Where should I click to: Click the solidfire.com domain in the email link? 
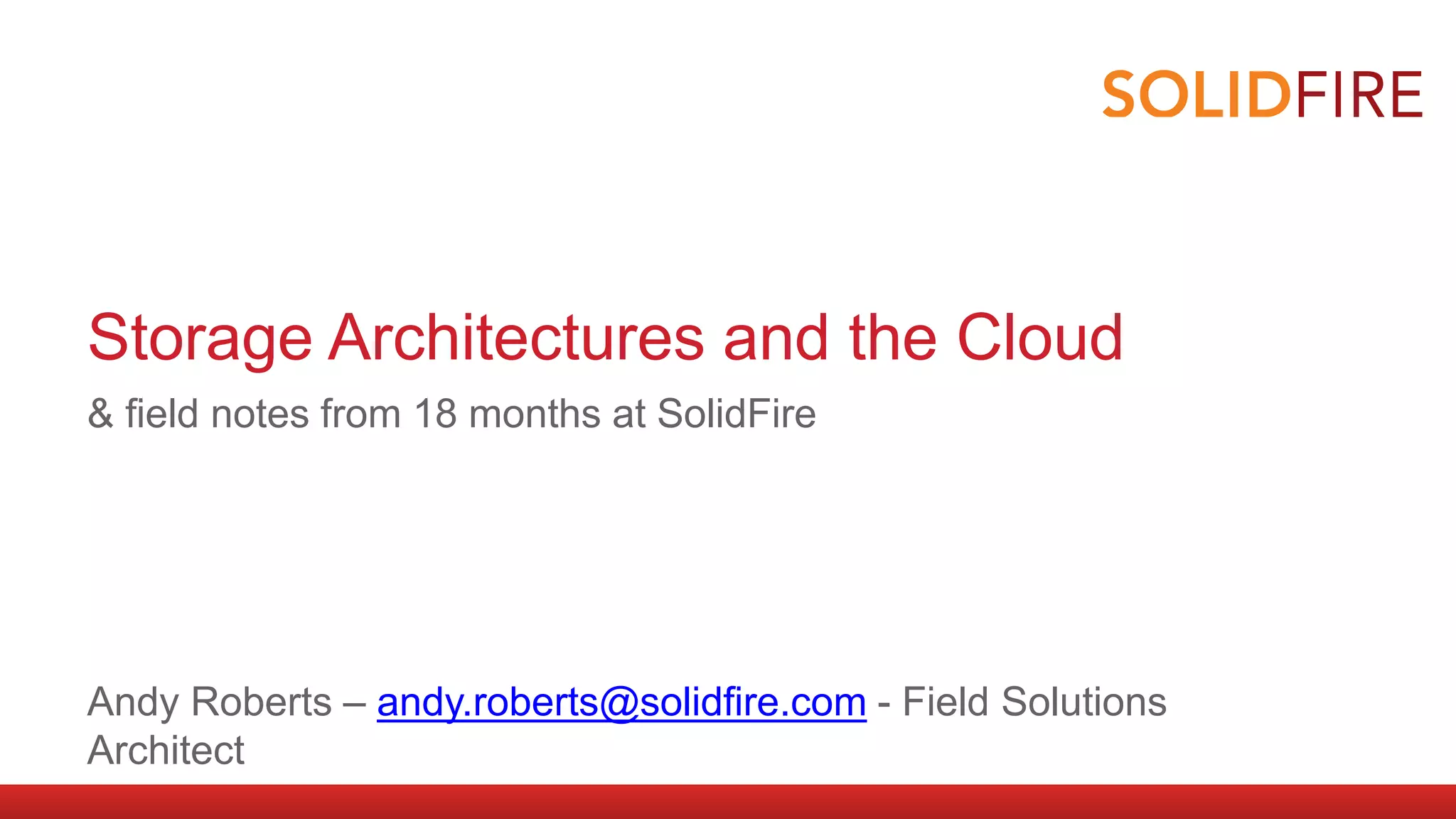coord(753,702)
